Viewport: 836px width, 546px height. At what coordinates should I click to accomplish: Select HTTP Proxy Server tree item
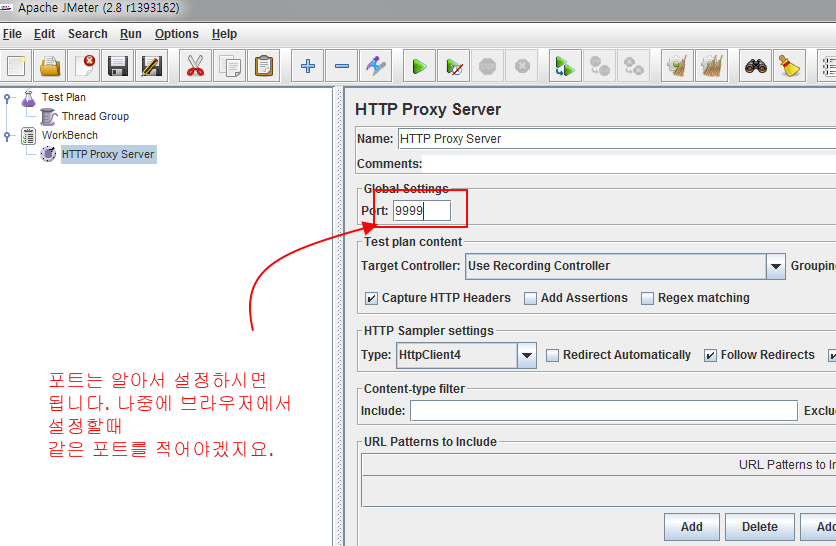pos(108,155)
